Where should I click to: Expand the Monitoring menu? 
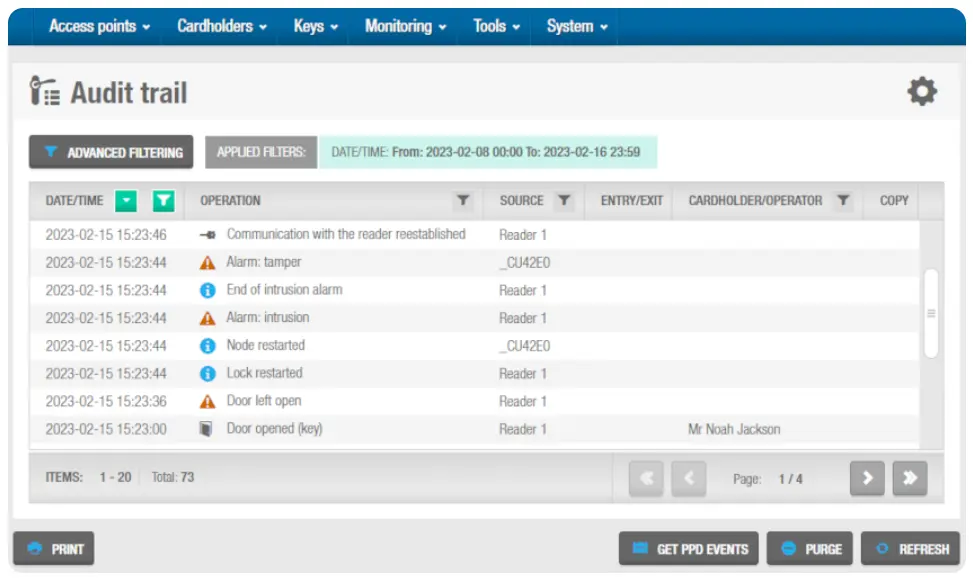405,27
